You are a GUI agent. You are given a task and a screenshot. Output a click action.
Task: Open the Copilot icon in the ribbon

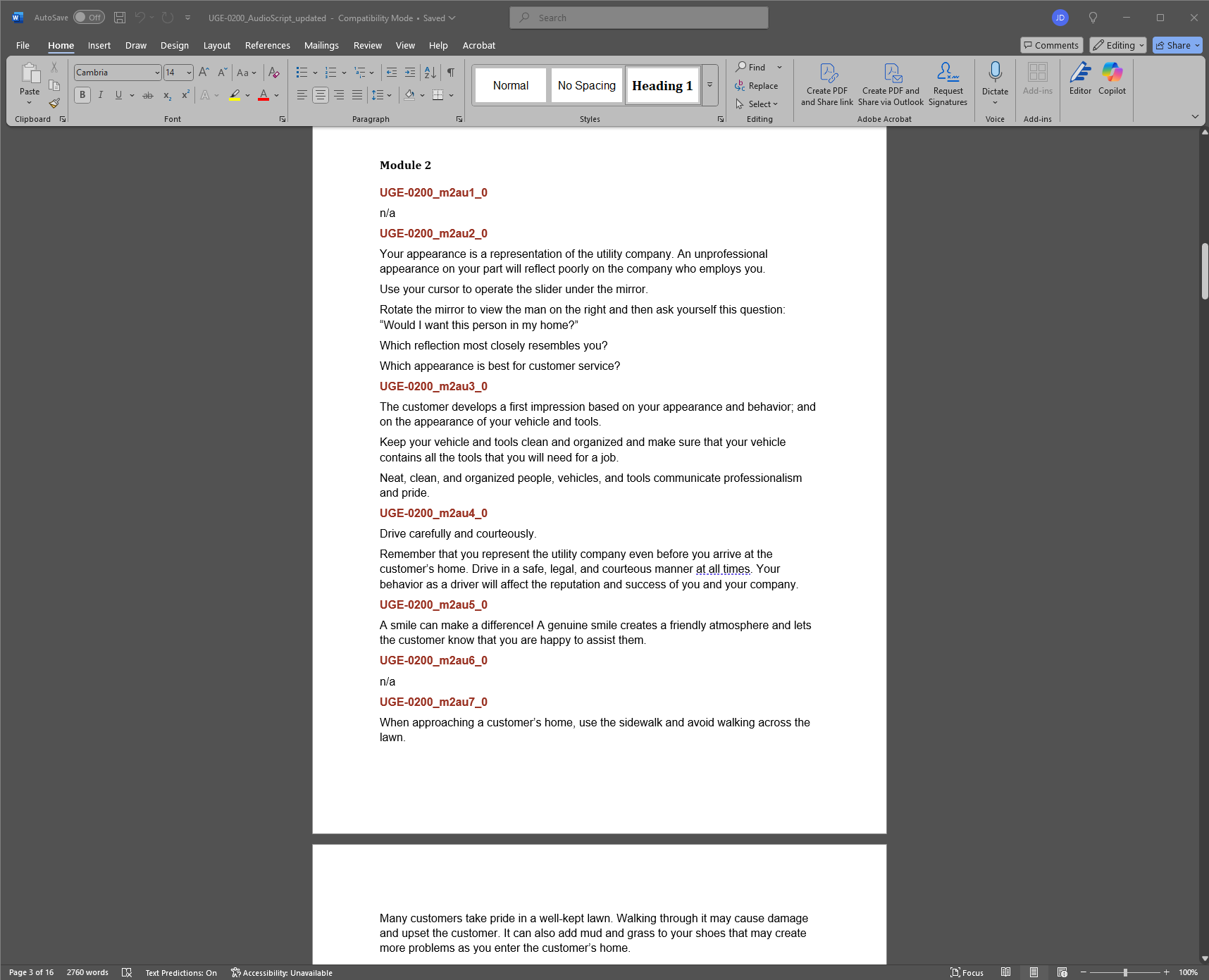point(1112,77)
